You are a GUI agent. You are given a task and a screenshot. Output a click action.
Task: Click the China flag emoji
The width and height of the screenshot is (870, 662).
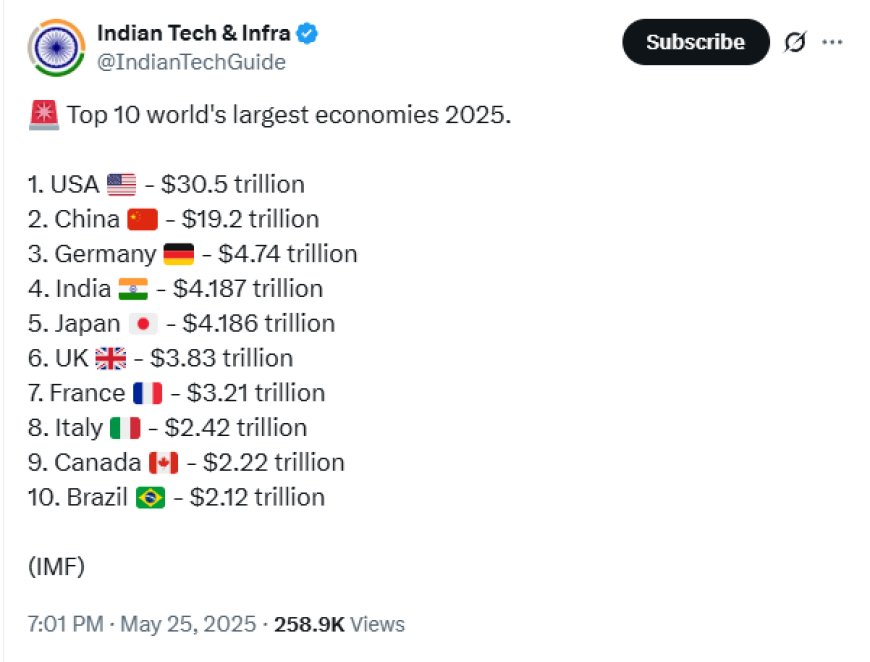point(143,219)
